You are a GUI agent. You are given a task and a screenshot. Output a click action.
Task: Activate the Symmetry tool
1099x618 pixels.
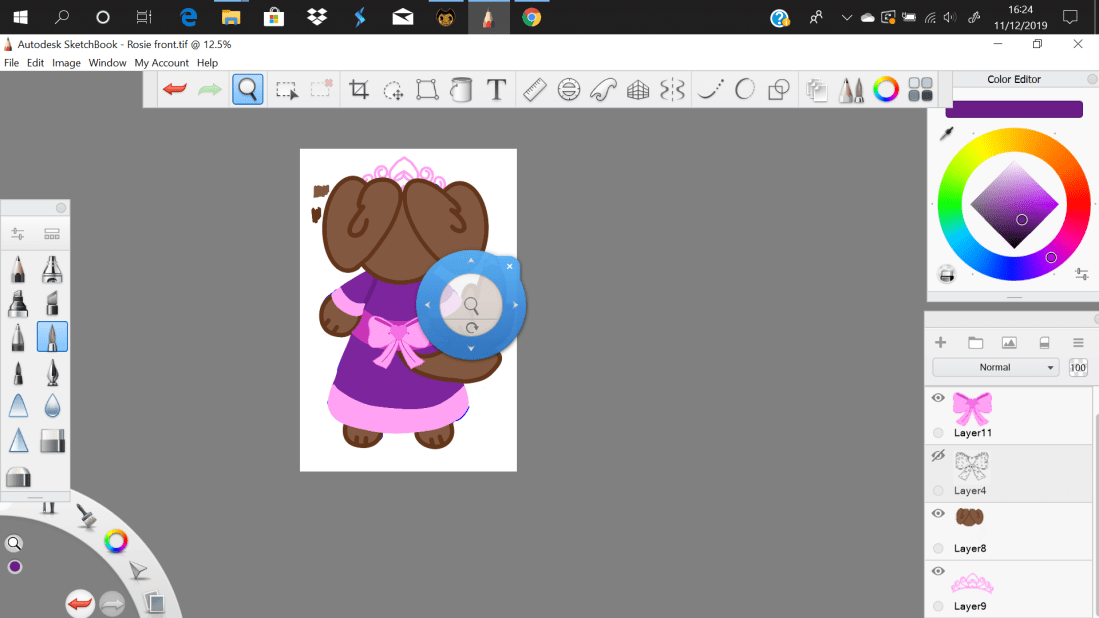pyautogui.click(x=673, y=90)
